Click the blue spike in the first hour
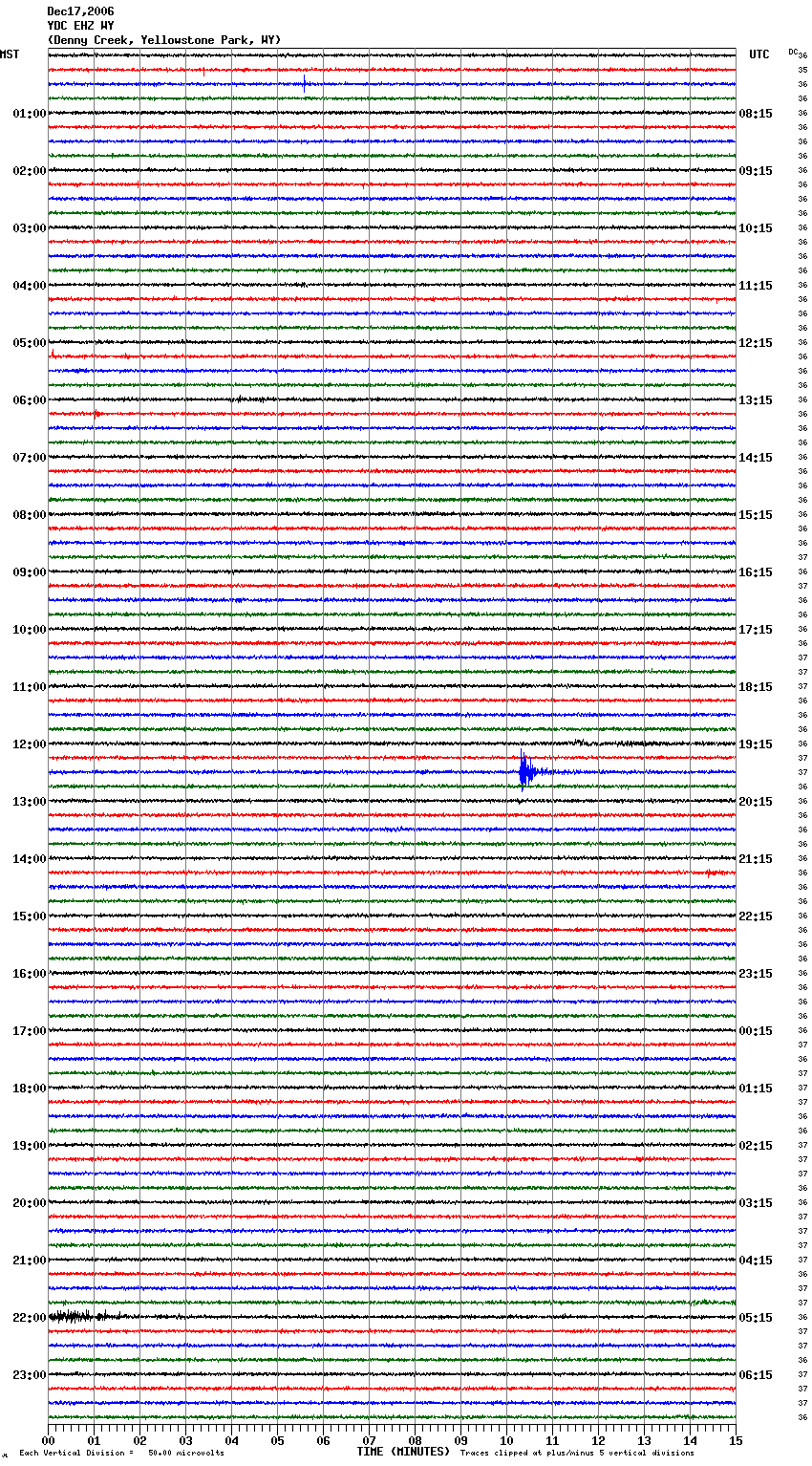This screenshot has width=812, height=1466. [305, 84]
